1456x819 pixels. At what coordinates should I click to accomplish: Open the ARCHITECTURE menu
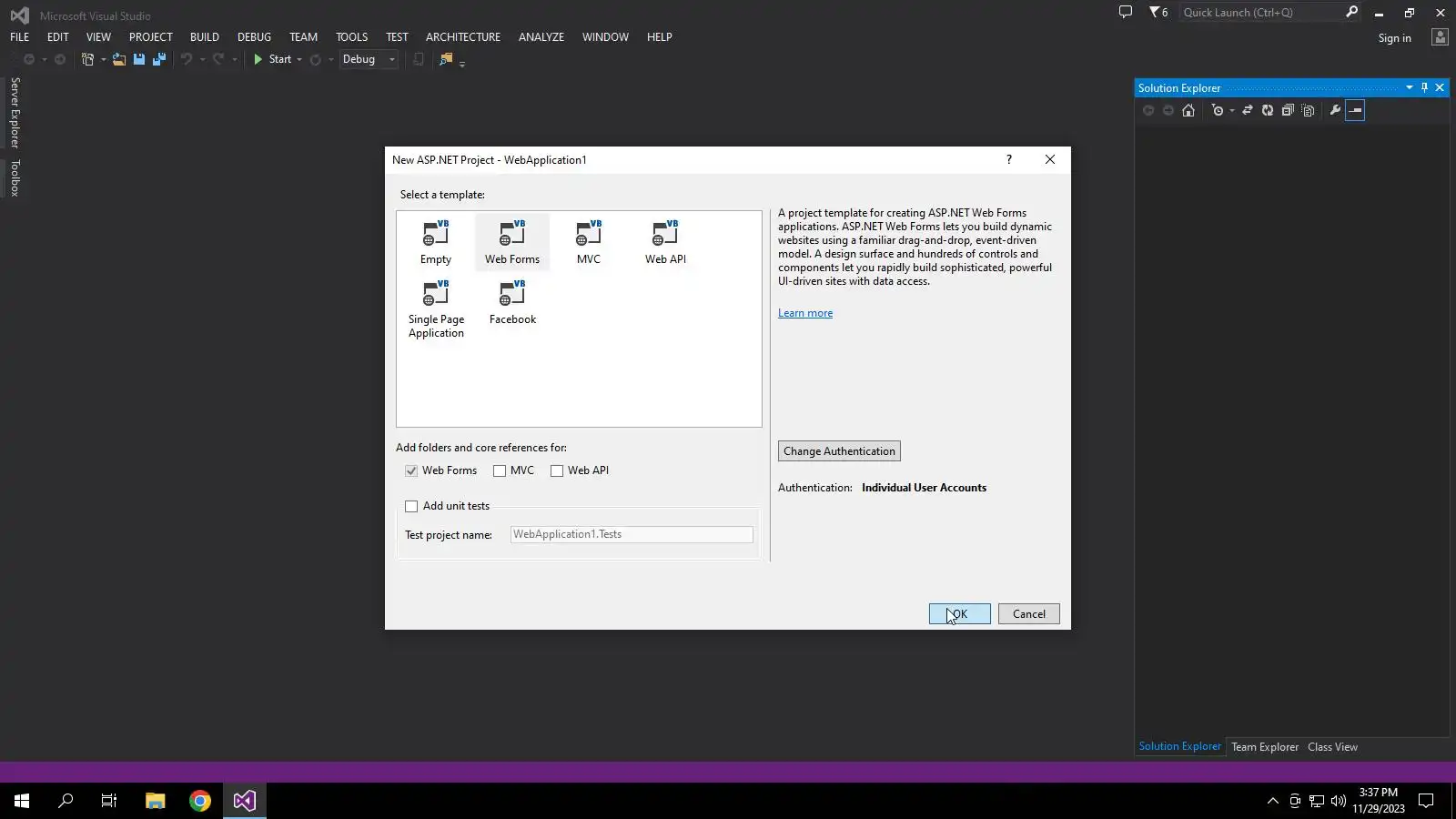pyautogui.click(x=463, y=37)
